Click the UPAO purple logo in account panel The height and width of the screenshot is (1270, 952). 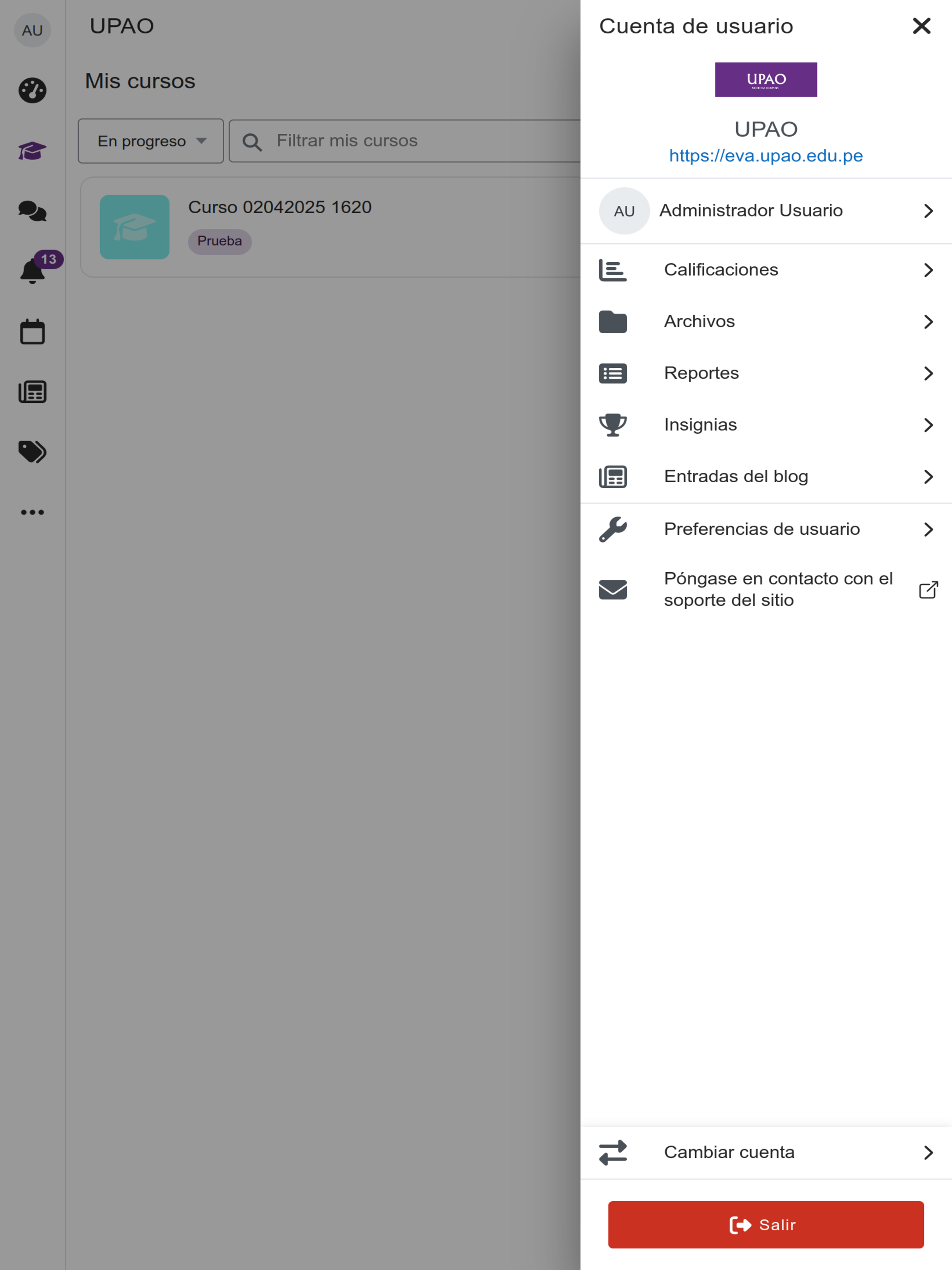click(766, 79)
